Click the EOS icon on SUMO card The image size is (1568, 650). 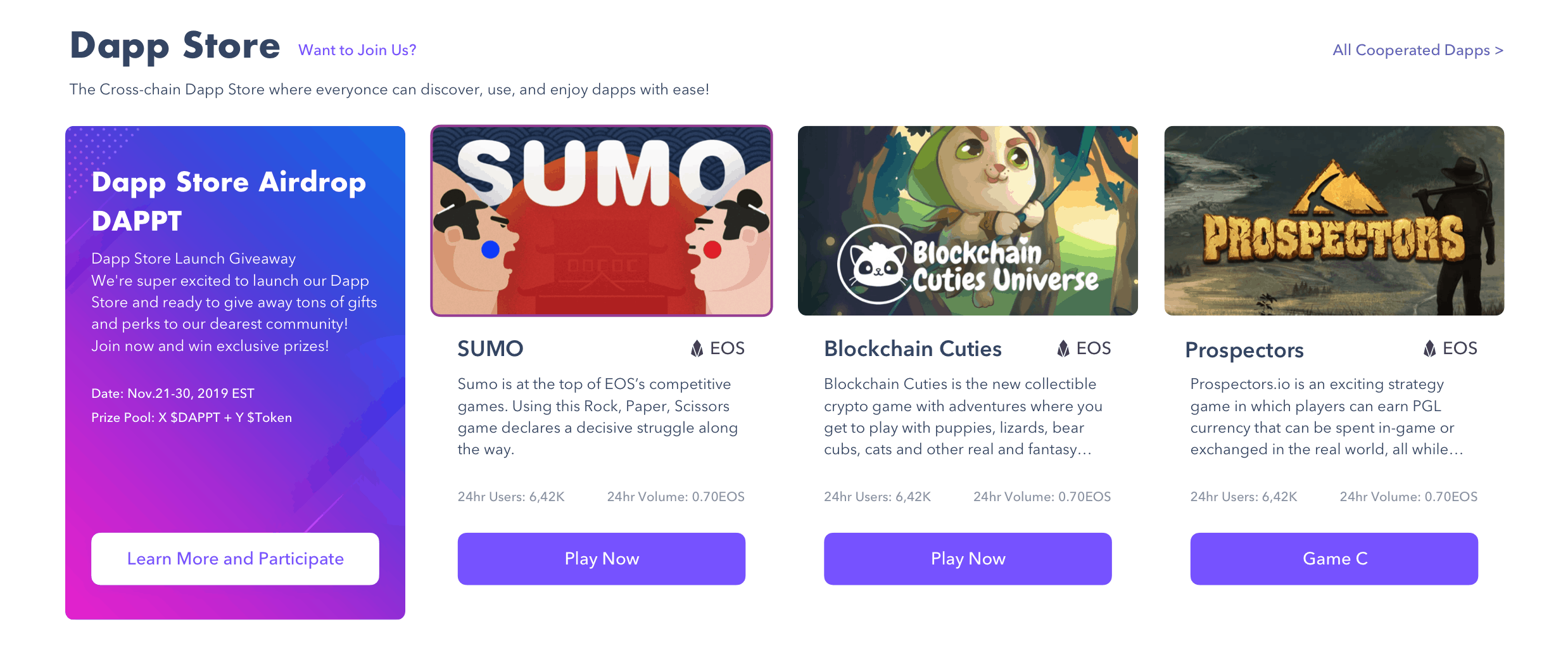[697, 348]
